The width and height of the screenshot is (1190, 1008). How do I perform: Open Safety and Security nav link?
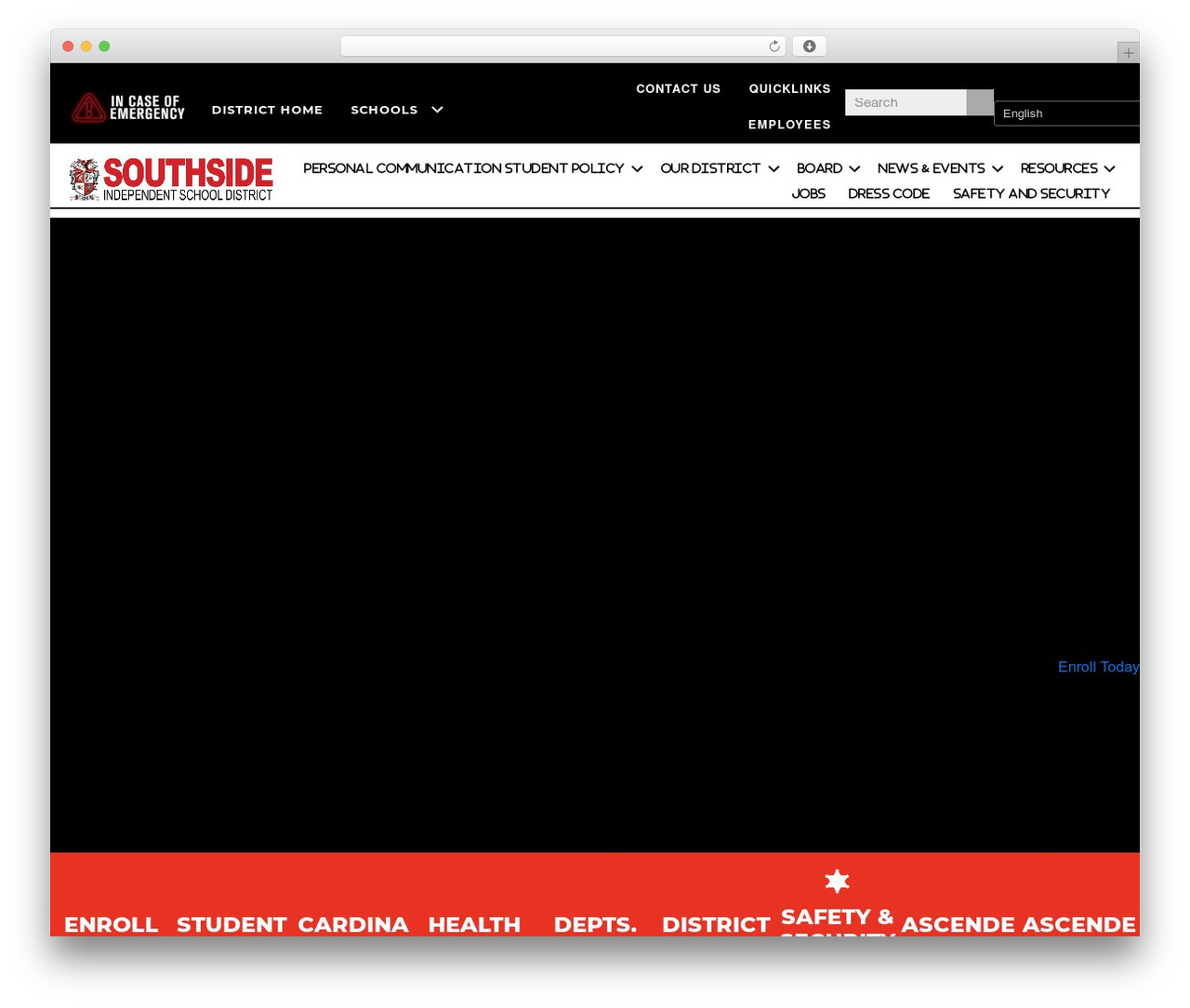[1031, 193]
